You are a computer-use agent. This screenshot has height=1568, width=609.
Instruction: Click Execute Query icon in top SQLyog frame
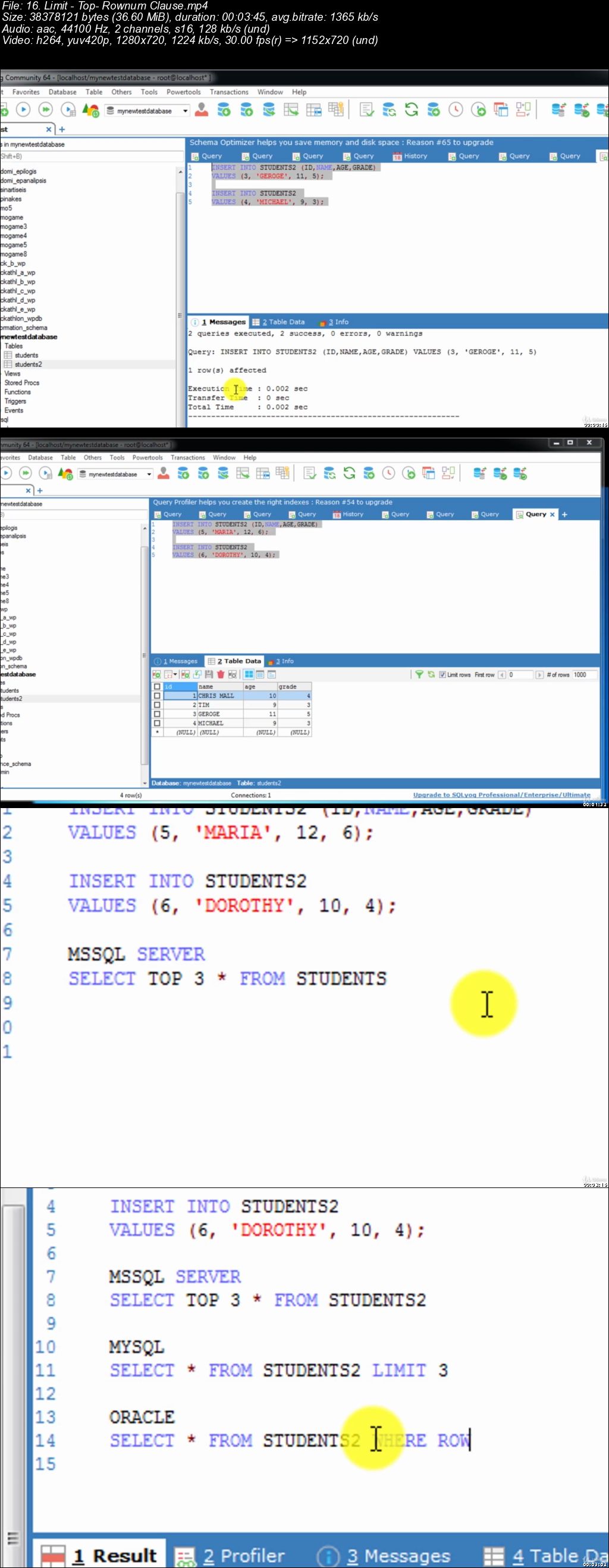click(23, 109)
